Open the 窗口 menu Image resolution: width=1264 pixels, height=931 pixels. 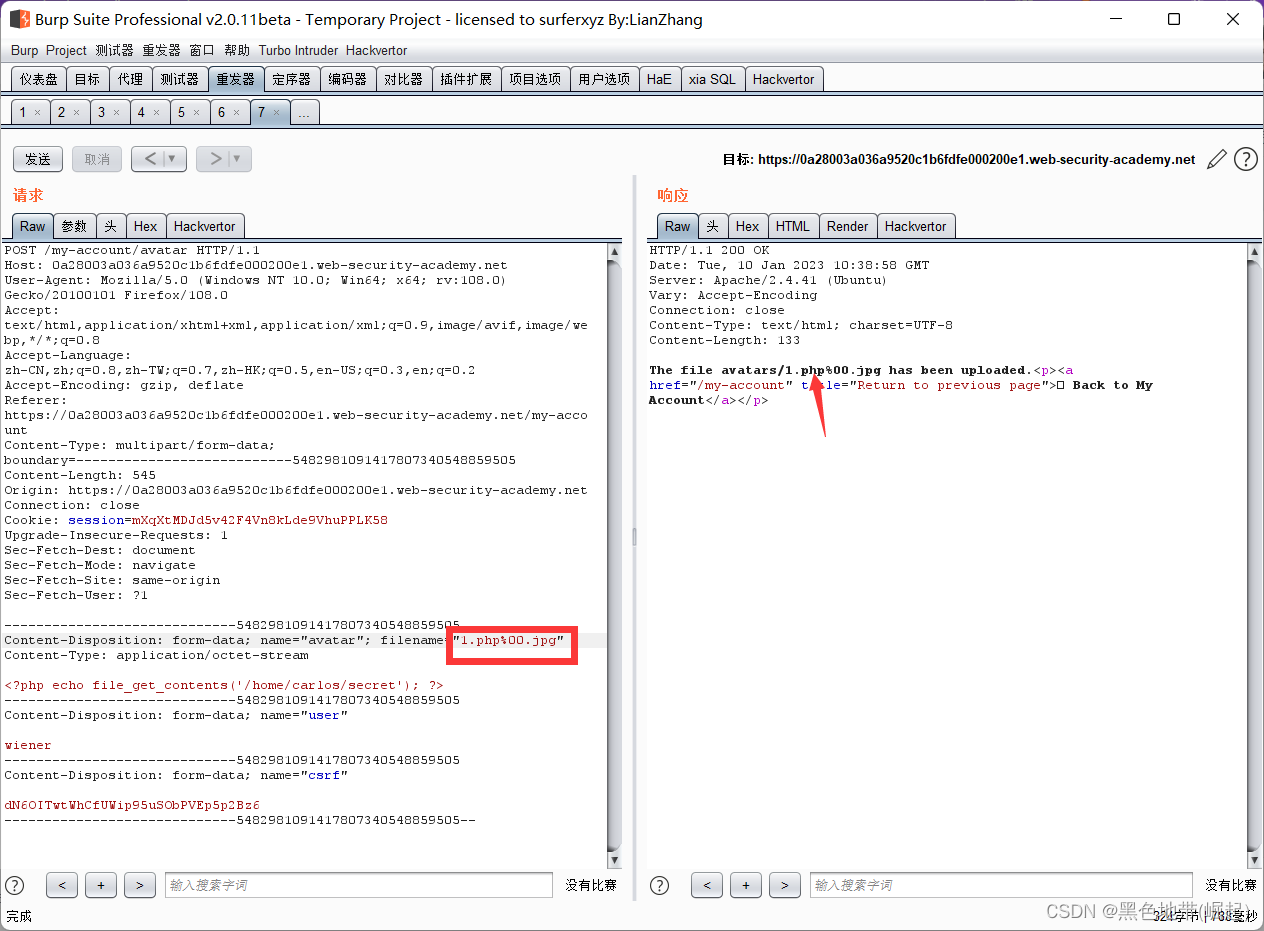[202, 50]
